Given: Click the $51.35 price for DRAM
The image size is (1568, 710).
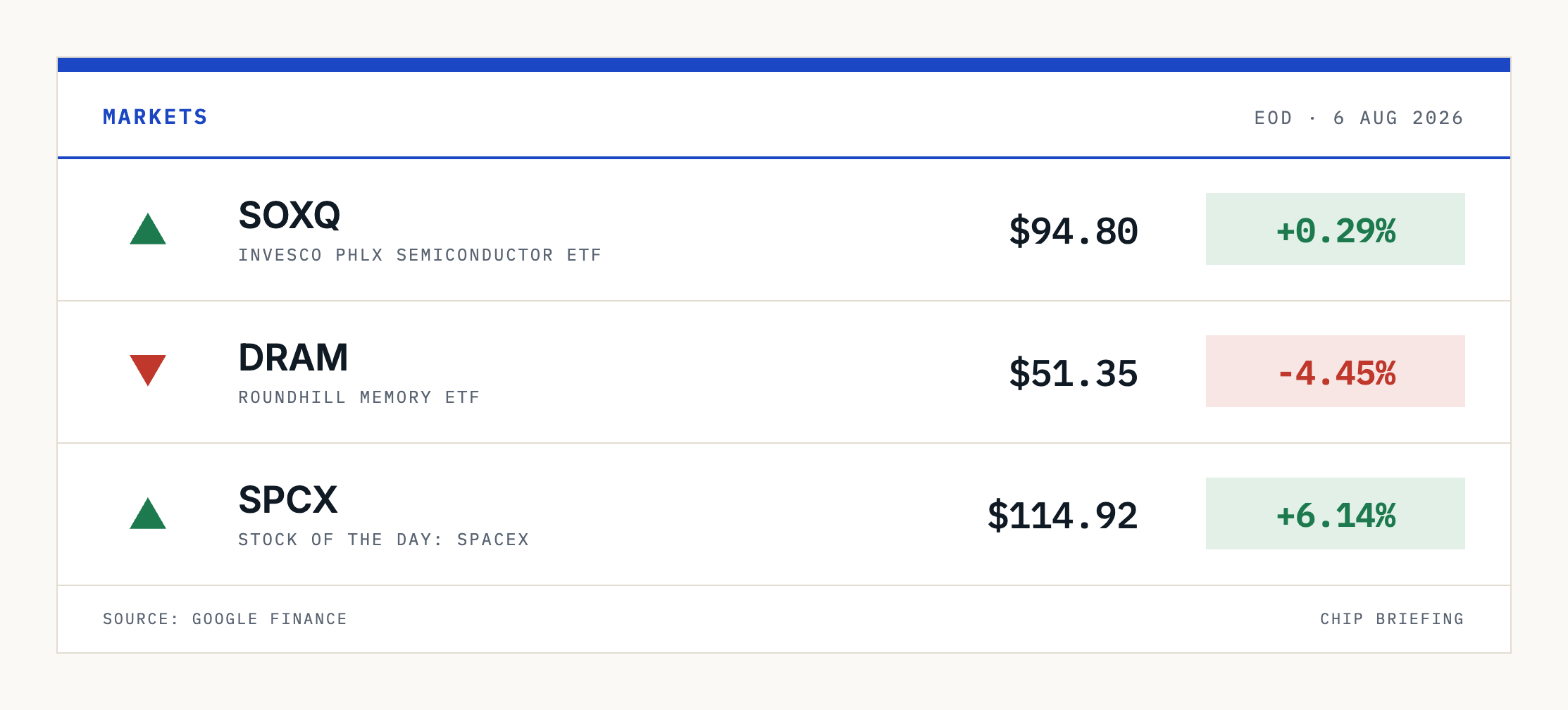Looking at the screenshot, I should [x=1074, y=373].
